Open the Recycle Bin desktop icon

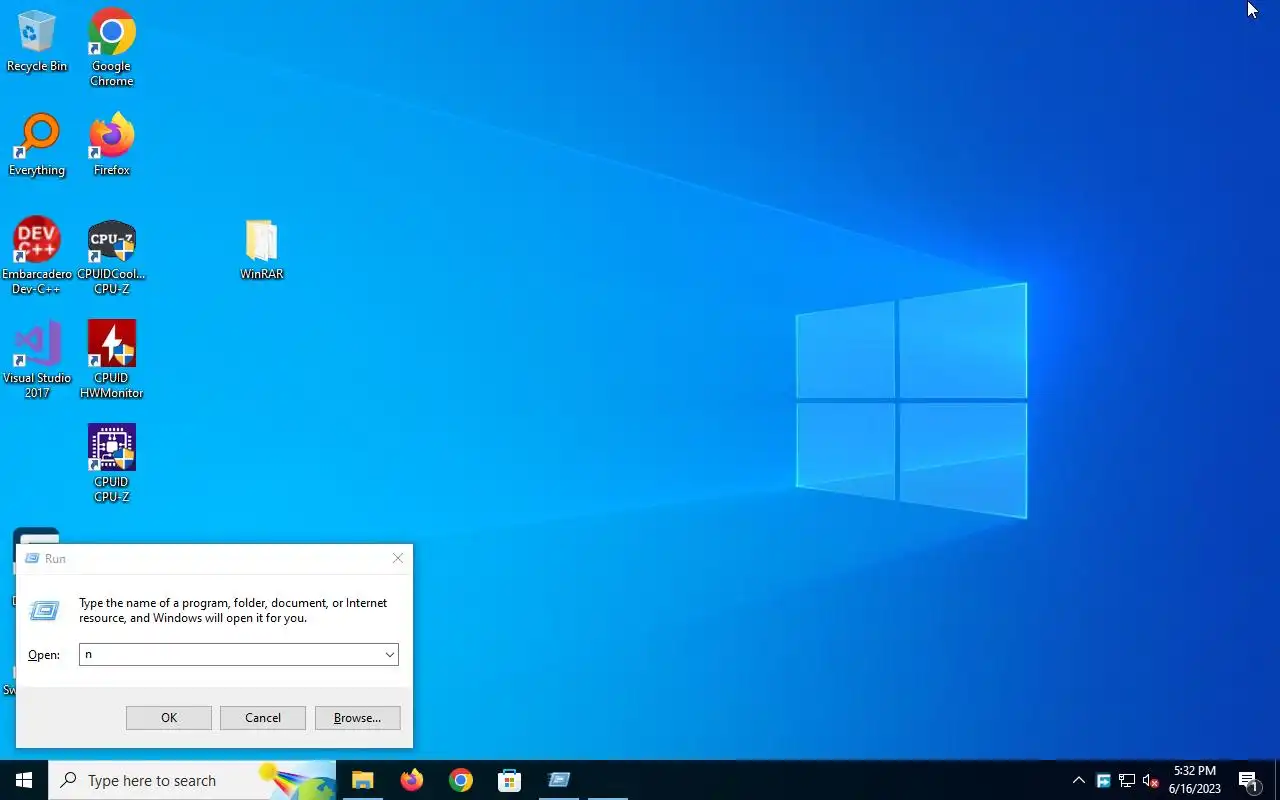[x=37, y=41]
